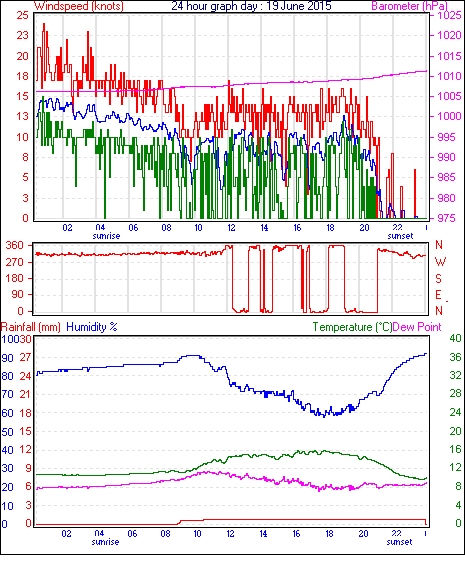This screenshot has height=563, width=465.
Task: Click the sunrise marker under top graph
Action: (106, 236)
